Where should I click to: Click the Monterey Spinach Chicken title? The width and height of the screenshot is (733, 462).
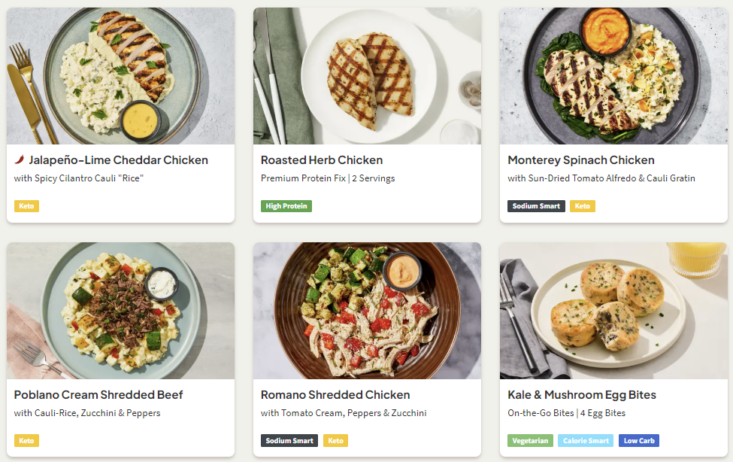[x=581, y=160]
